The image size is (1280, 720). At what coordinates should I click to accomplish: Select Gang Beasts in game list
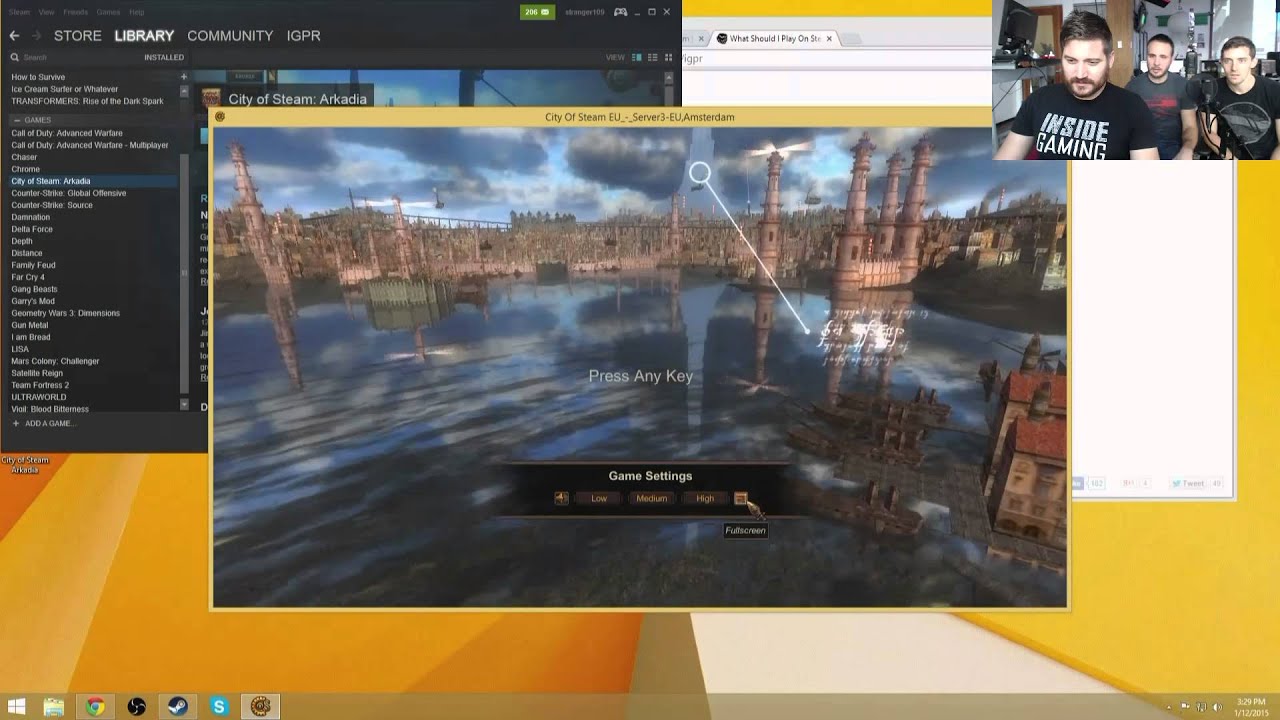tap(35, 289)
